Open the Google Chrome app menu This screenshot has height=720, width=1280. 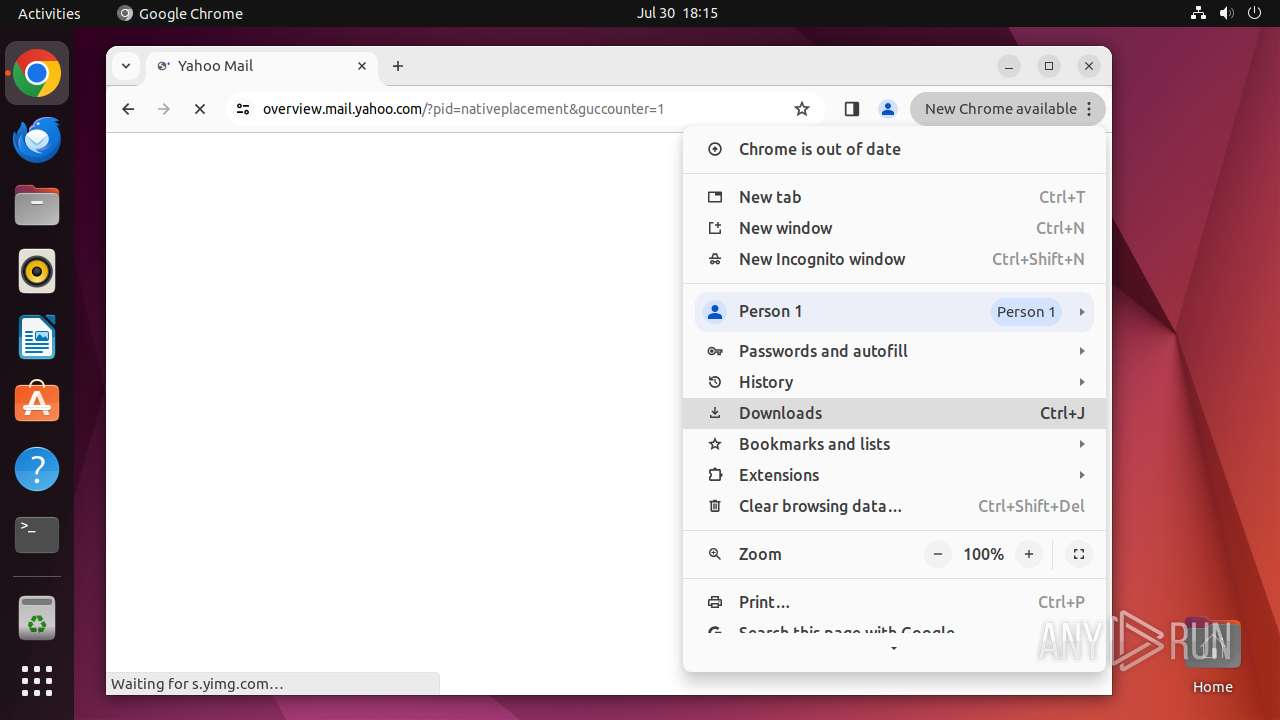180,13
